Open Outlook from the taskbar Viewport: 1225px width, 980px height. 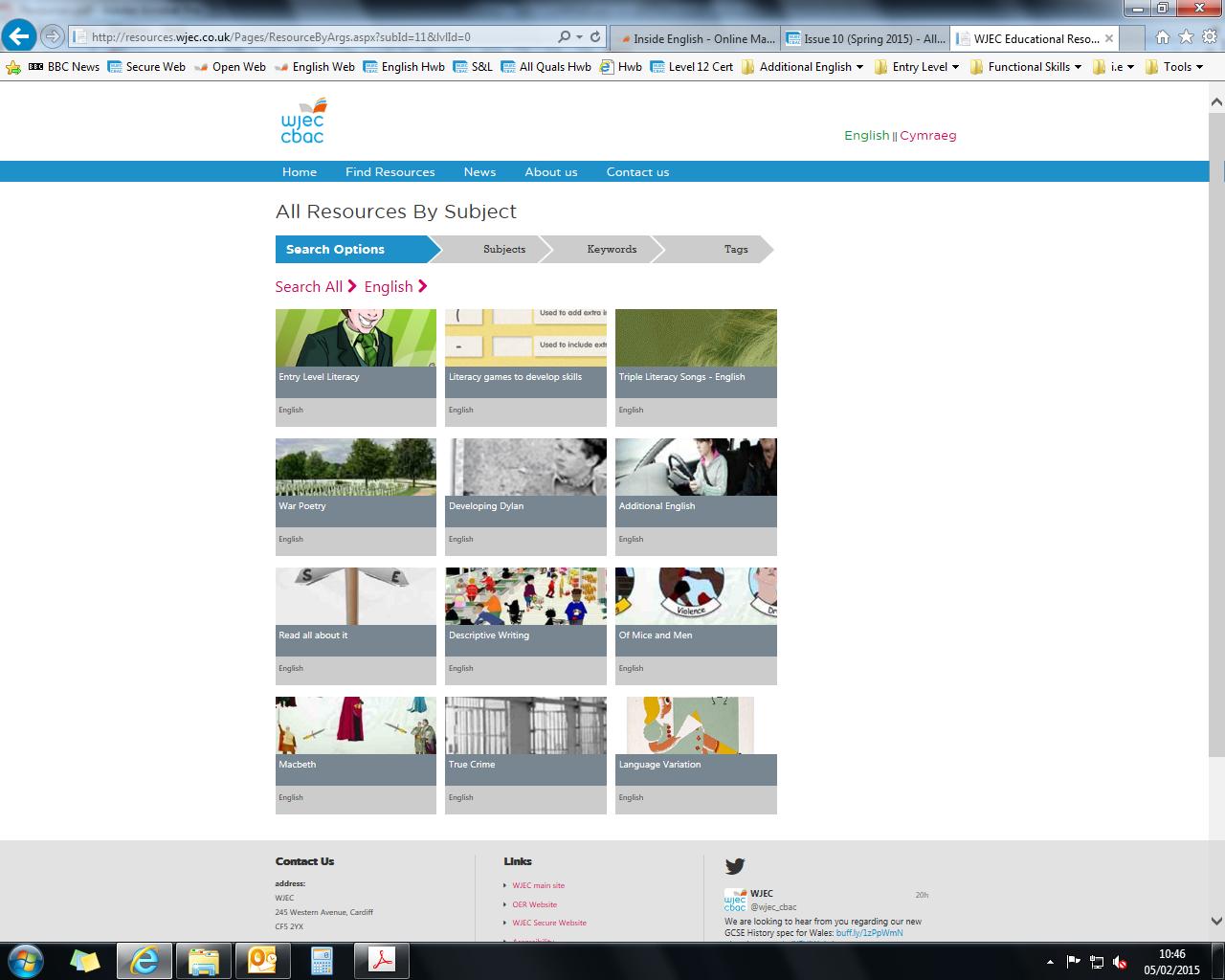261,960
